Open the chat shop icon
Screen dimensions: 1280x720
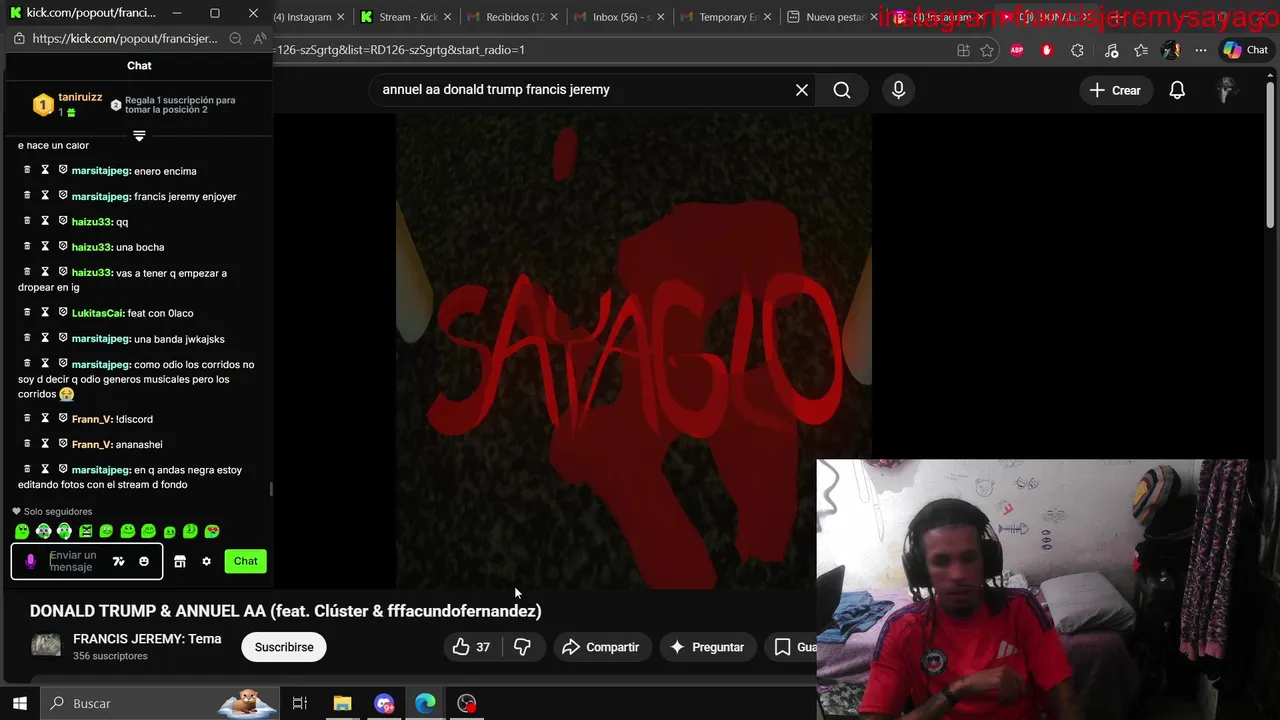click(180, 561)
